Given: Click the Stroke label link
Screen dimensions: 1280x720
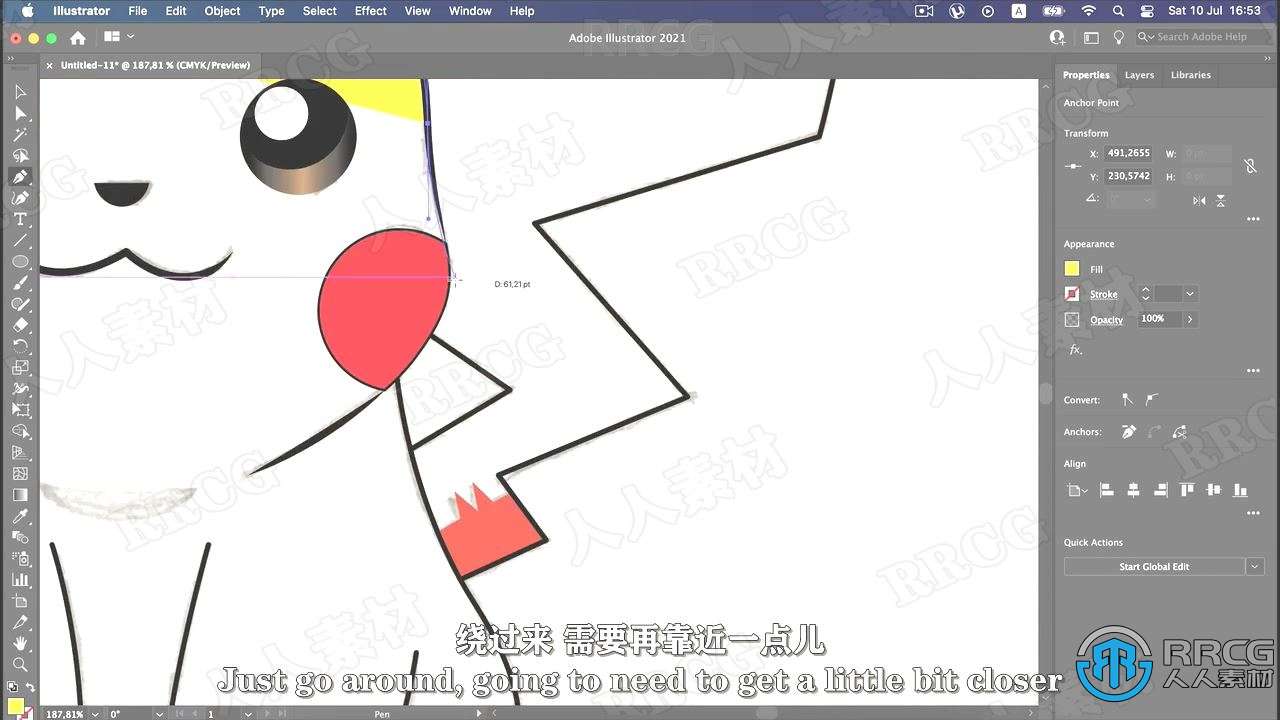Looking at the screenshot, I should [1104, 294].
